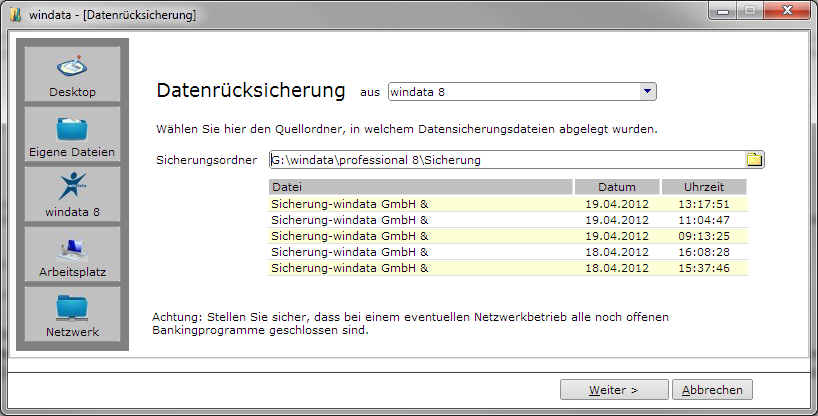Click windata app icon in title bar
This screenshot has height=416, width=818.
(x=16, y=15)
